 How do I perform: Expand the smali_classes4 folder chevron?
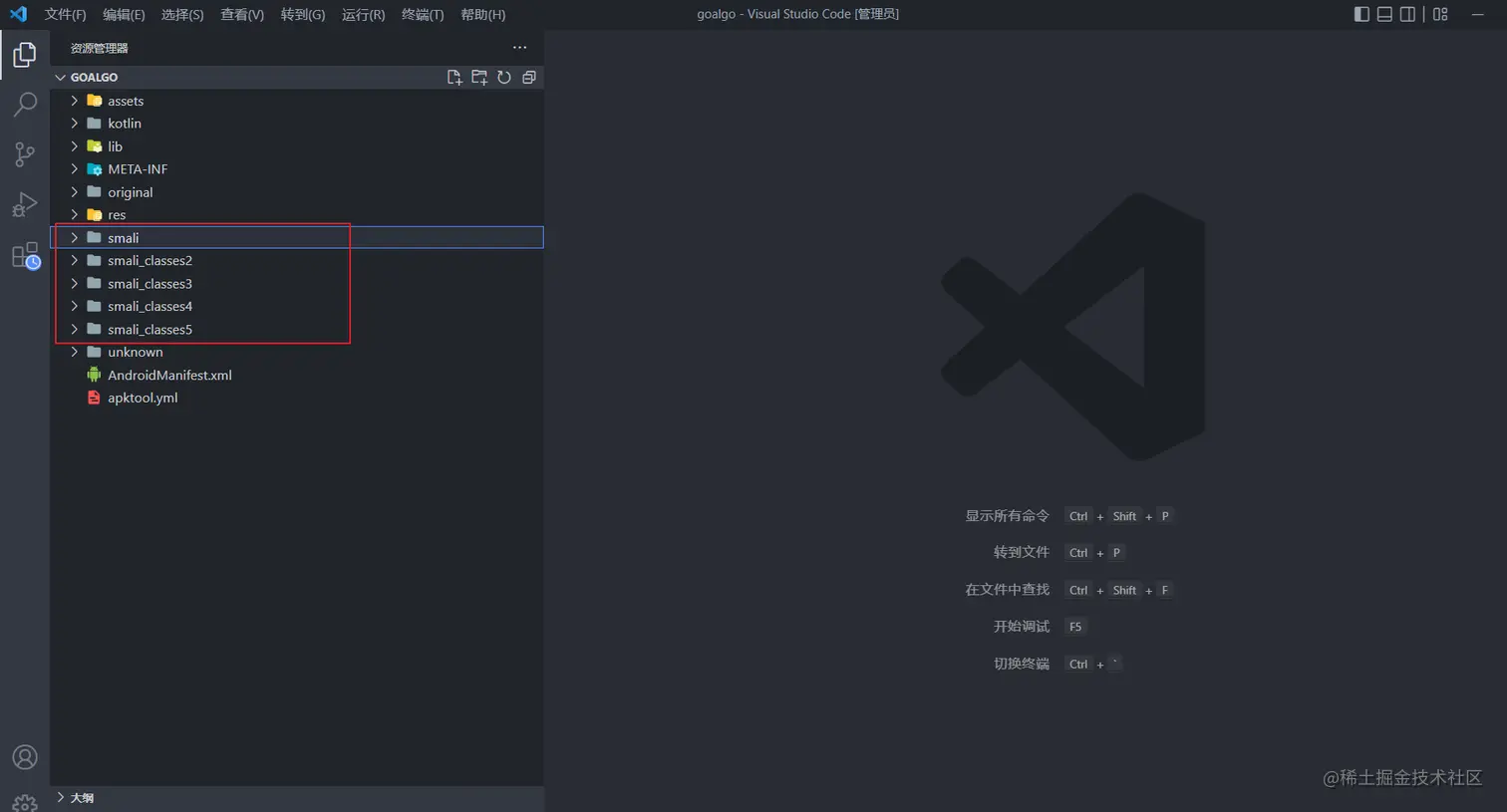tap(74, 306)
